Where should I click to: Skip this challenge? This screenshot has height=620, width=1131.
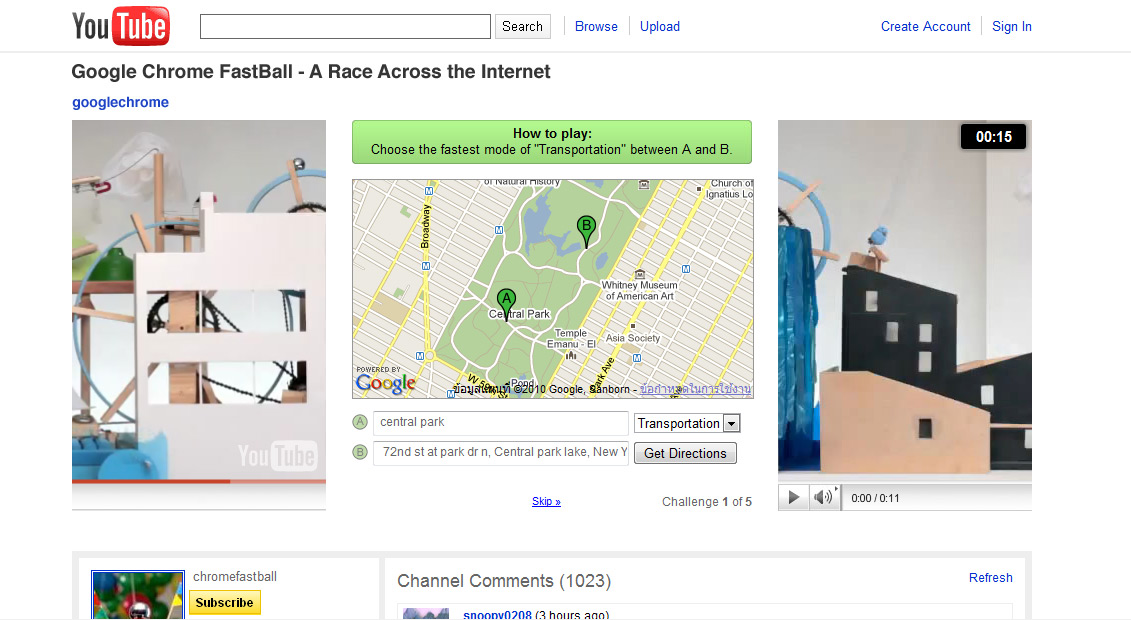(x=546, y=502)
